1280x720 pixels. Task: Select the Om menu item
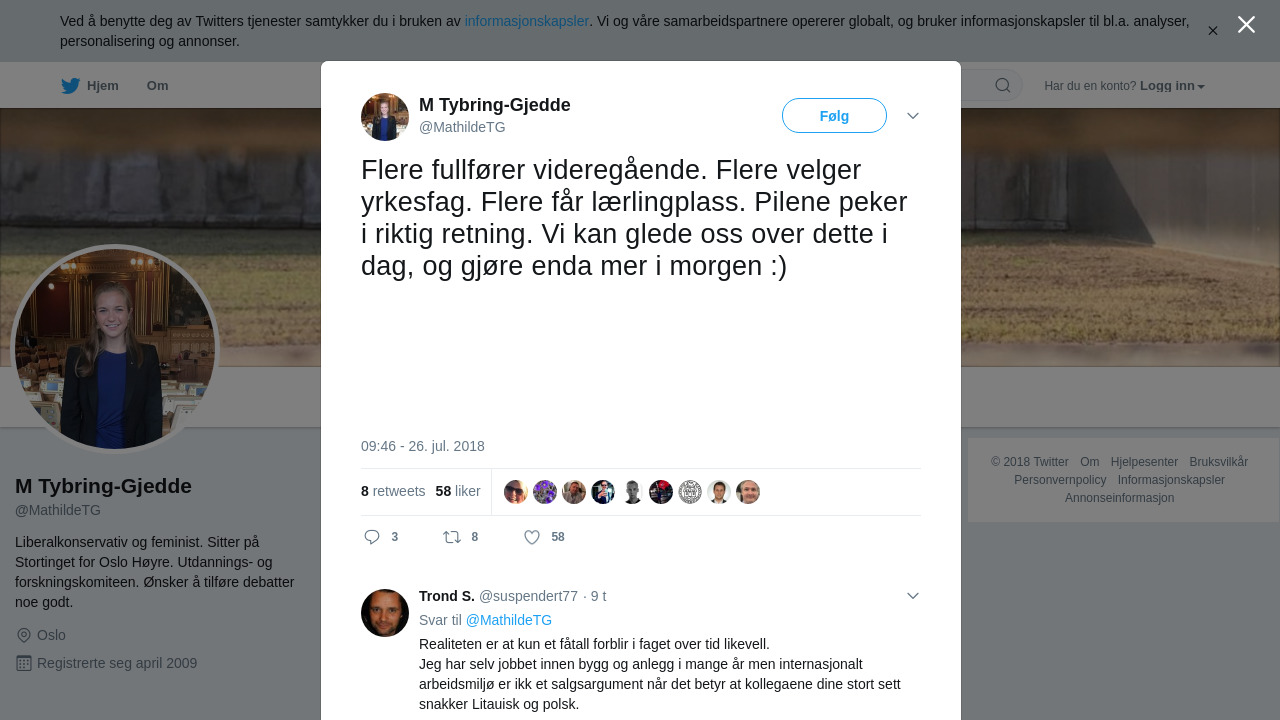click(x=157, y=86)
